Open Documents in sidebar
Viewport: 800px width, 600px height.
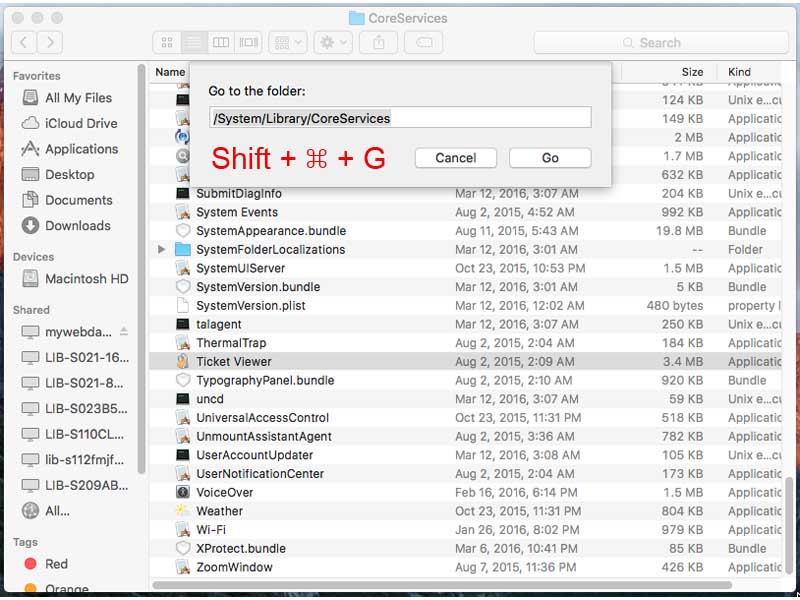click(x=67, y=199)
